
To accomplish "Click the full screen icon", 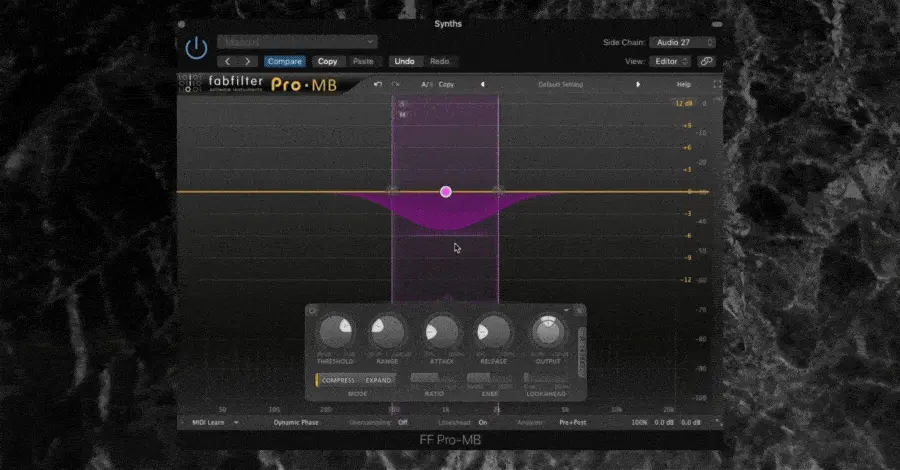I will click(x=717, y=84).
